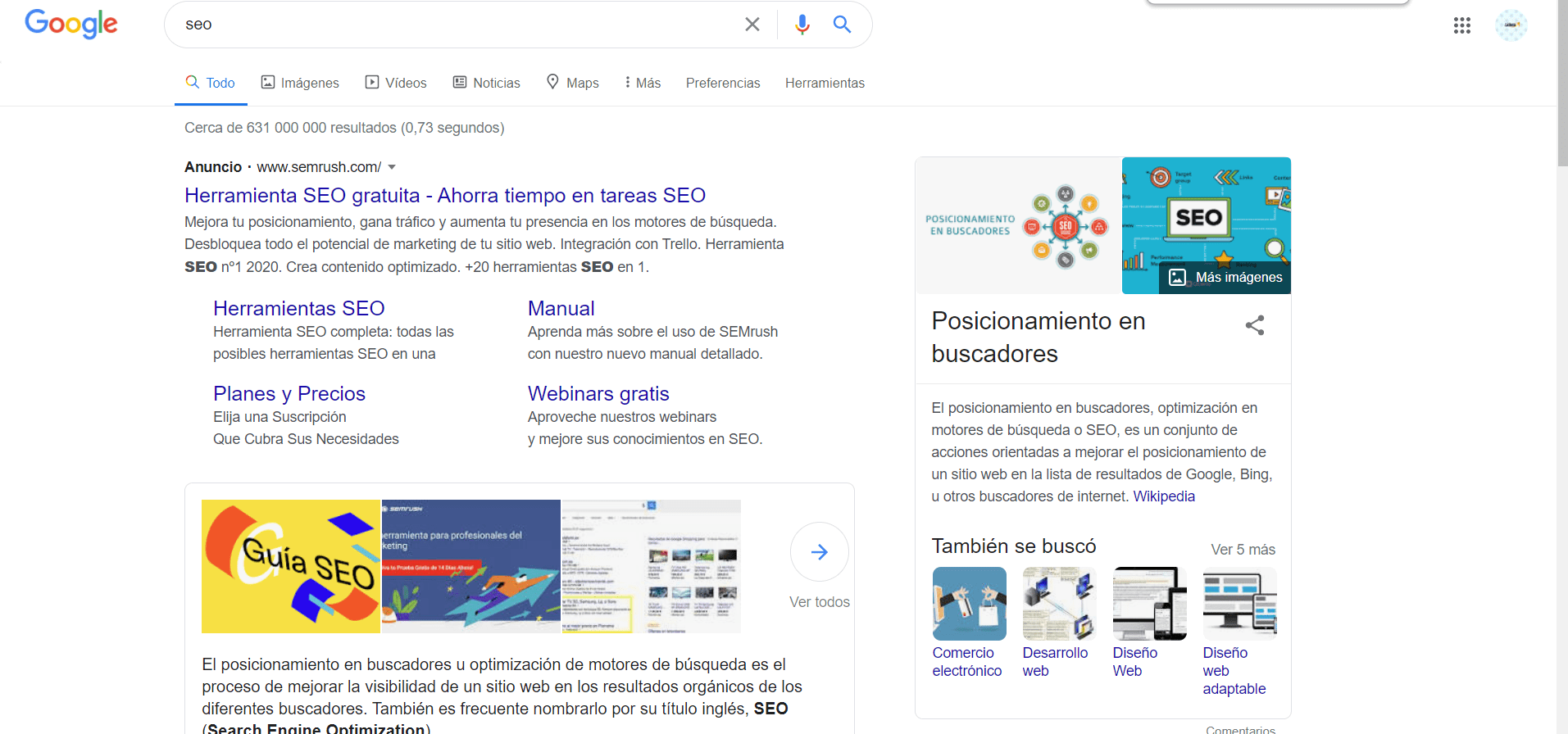
Task: Switch to the Vídeos tab
Action: [396, 83]
